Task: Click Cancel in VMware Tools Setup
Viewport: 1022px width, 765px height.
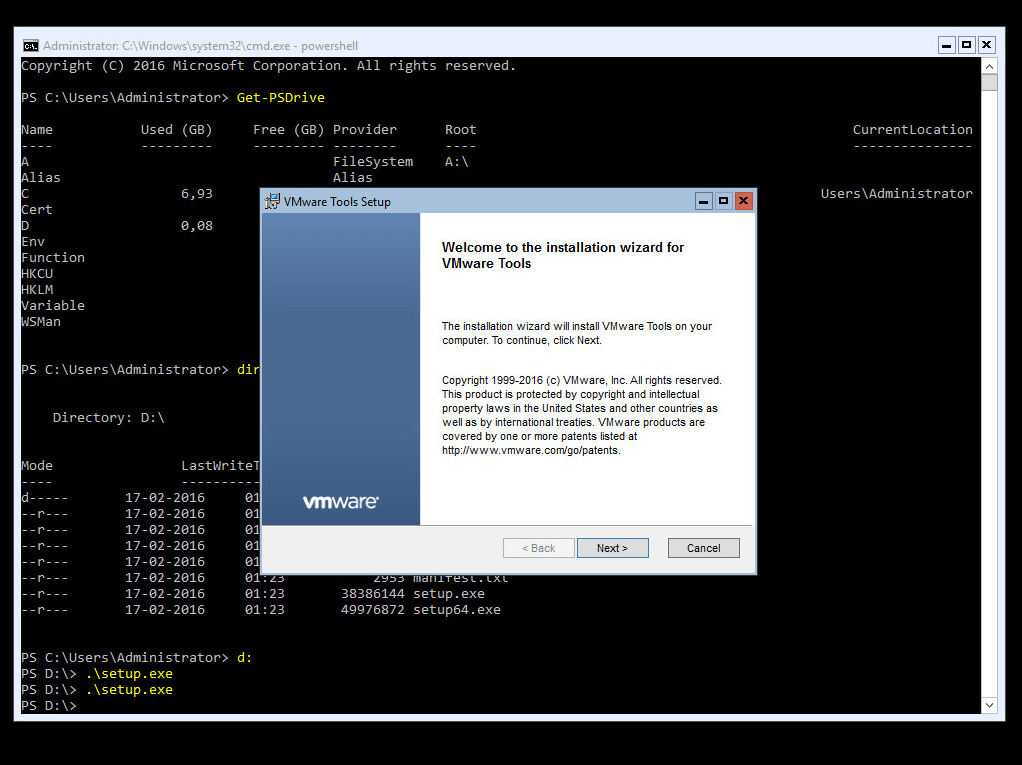Action: [703, 548]
